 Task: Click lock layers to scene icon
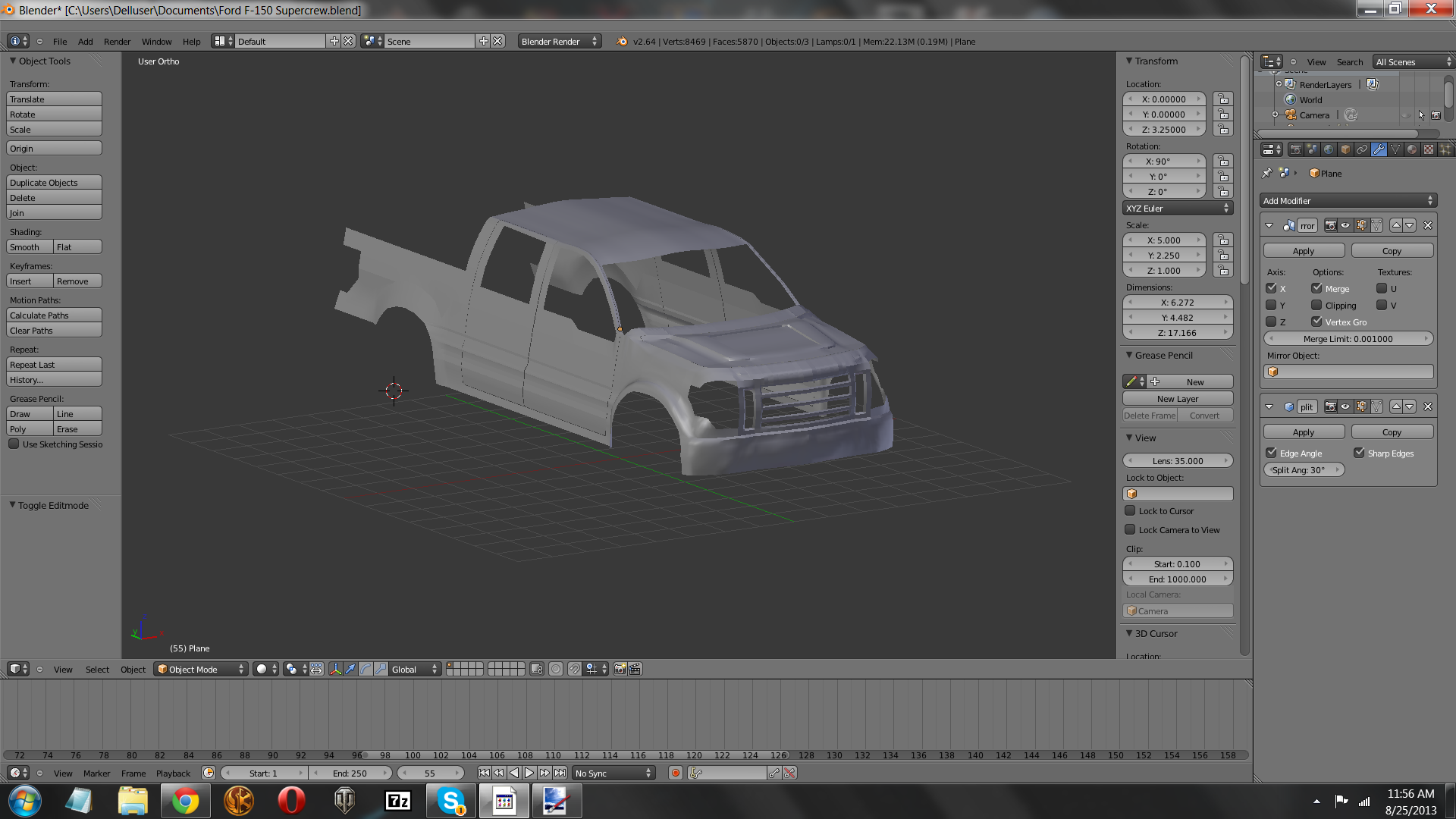point(537,669)
